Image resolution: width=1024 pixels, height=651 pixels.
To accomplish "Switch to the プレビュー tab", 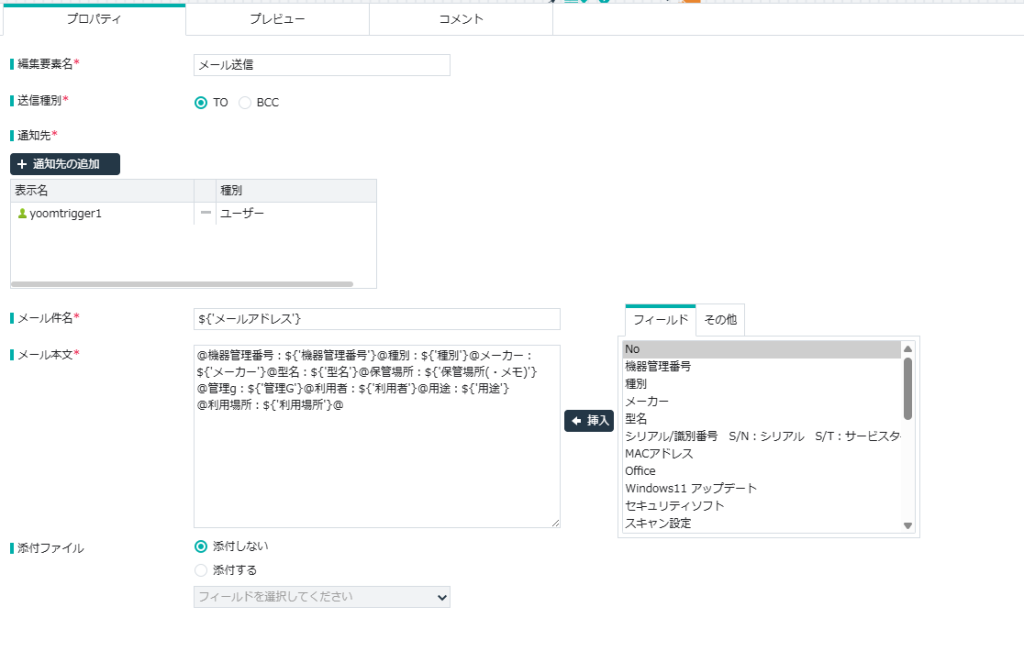I will click(277, 19).
